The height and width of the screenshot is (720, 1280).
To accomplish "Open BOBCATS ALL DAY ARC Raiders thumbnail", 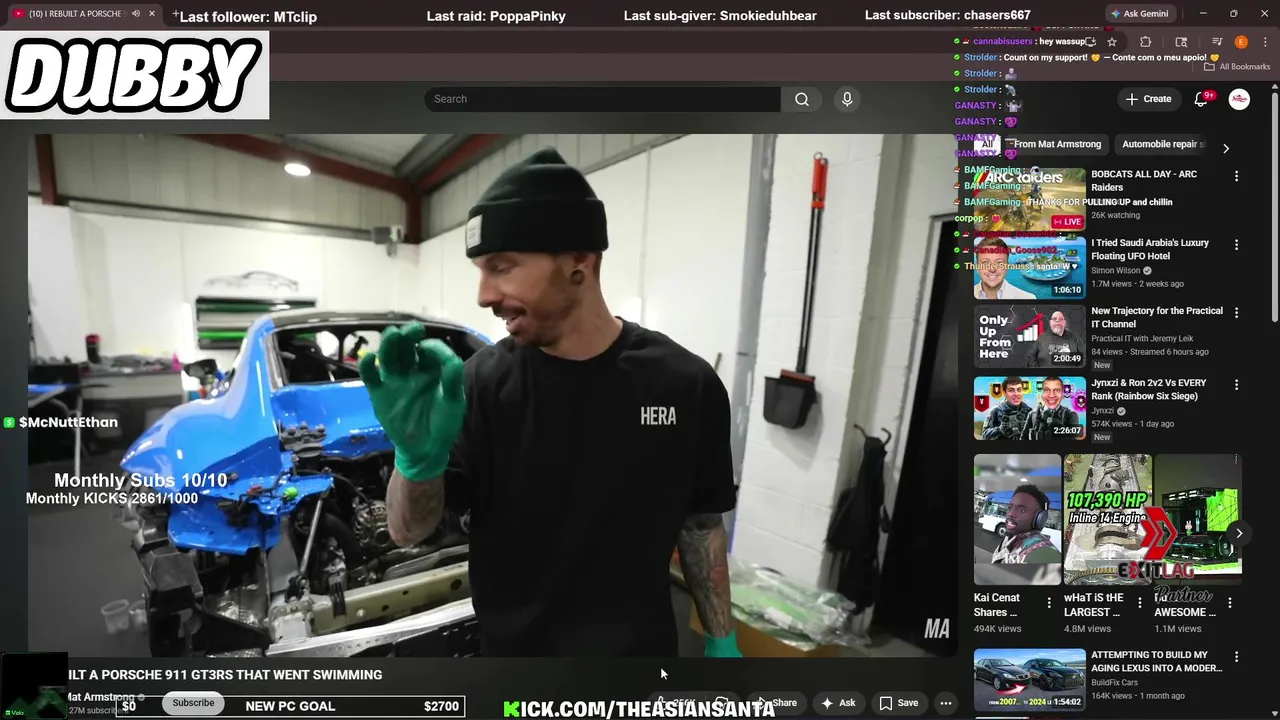I will tap(1029, 199).
